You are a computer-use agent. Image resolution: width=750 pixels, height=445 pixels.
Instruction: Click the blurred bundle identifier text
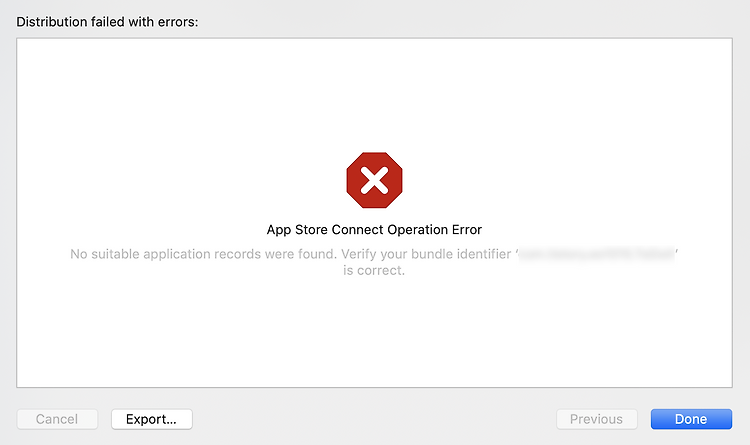click(x=597, y=254)
